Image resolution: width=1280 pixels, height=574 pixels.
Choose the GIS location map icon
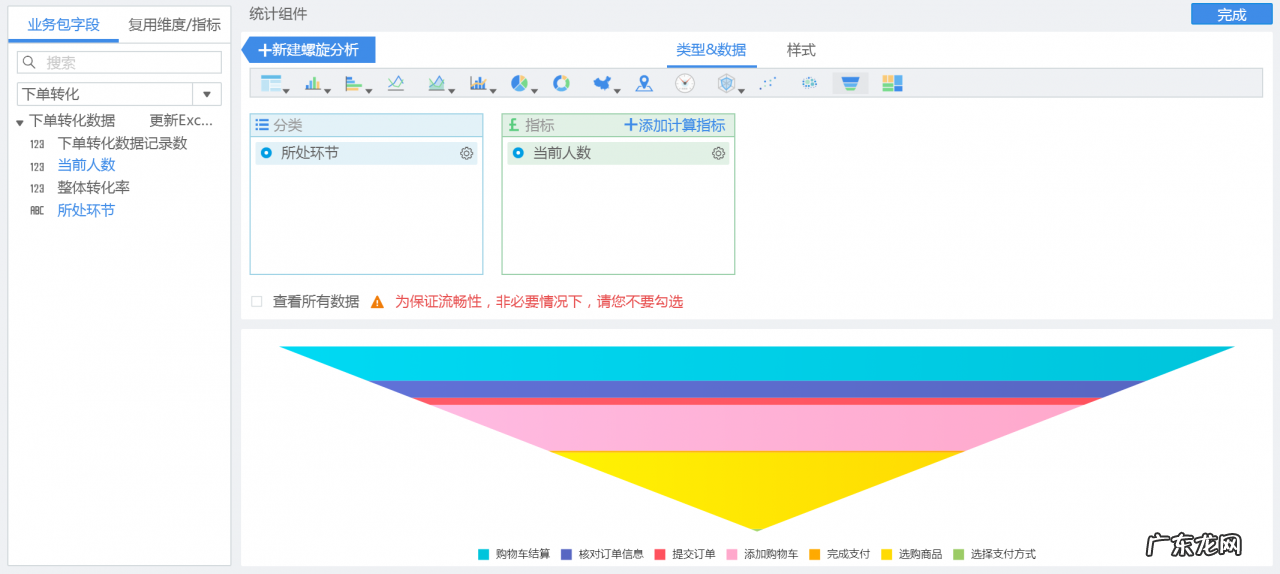[x=645, y=83]
